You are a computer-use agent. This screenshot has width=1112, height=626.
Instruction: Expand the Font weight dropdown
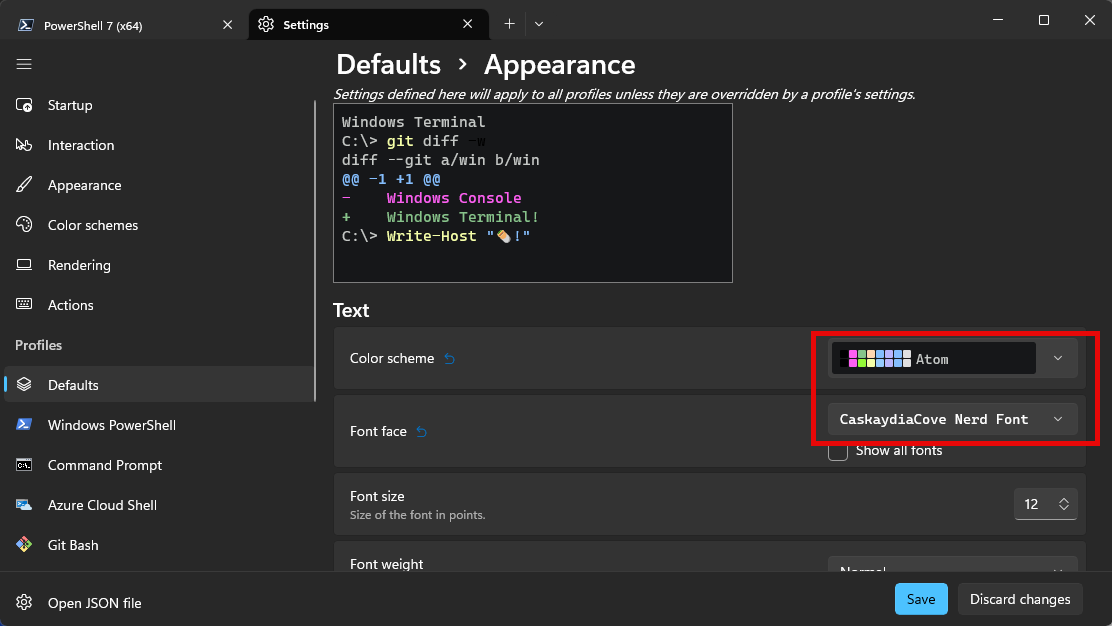[952, 565]
